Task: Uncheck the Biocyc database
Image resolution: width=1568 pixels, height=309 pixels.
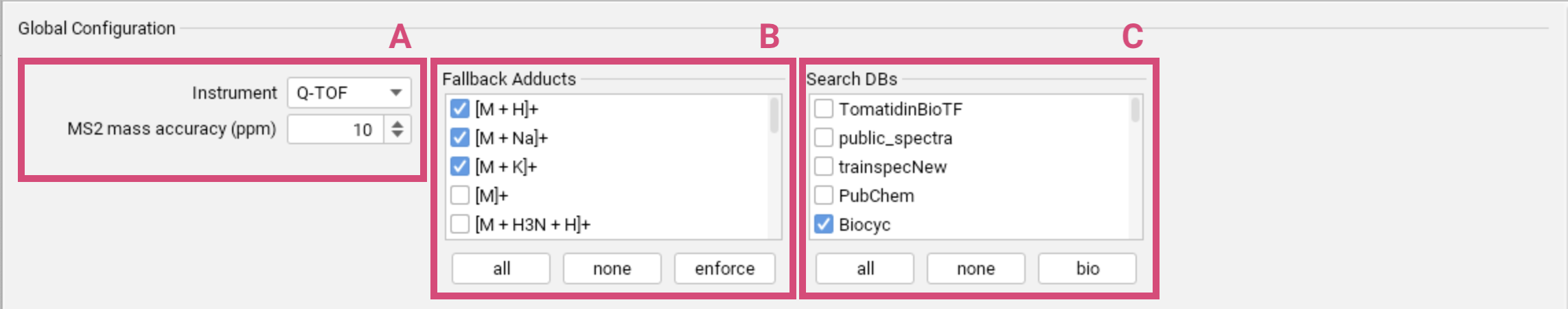Action: pos(824,225)
